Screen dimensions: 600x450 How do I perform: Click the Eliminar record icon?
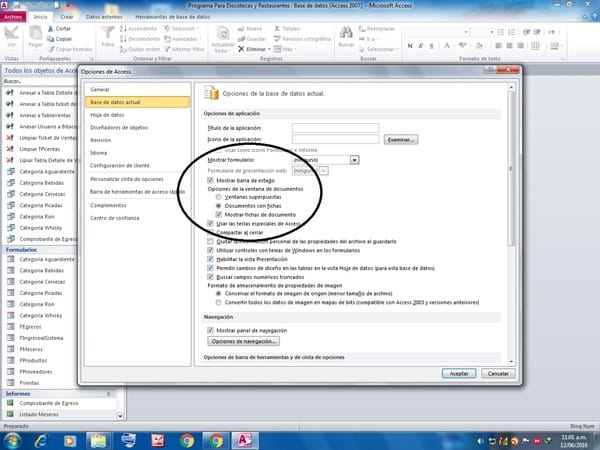coord(241,49)
